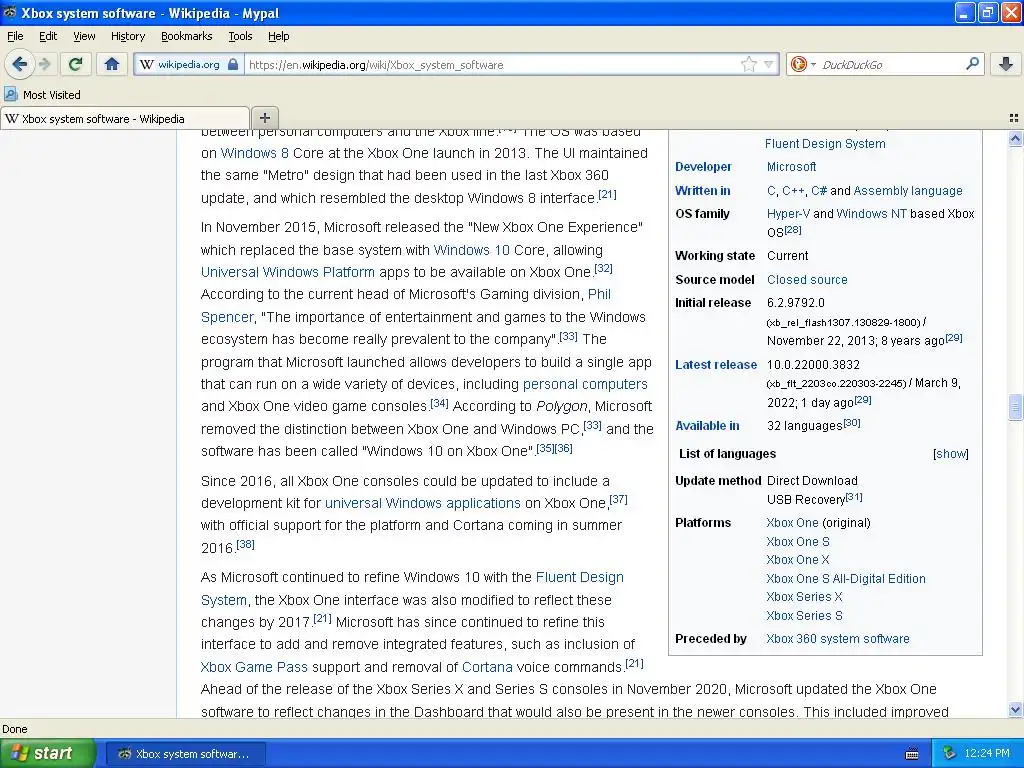
Task: Open the Edit menu
Action: [x=48, y=36]
